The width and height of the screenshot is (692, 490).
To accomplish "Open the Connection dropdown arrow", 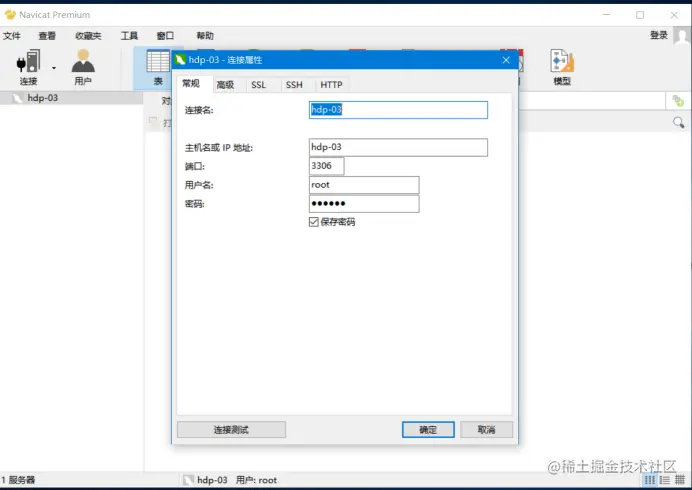I will pyautogui.click(x=54, y=68).
